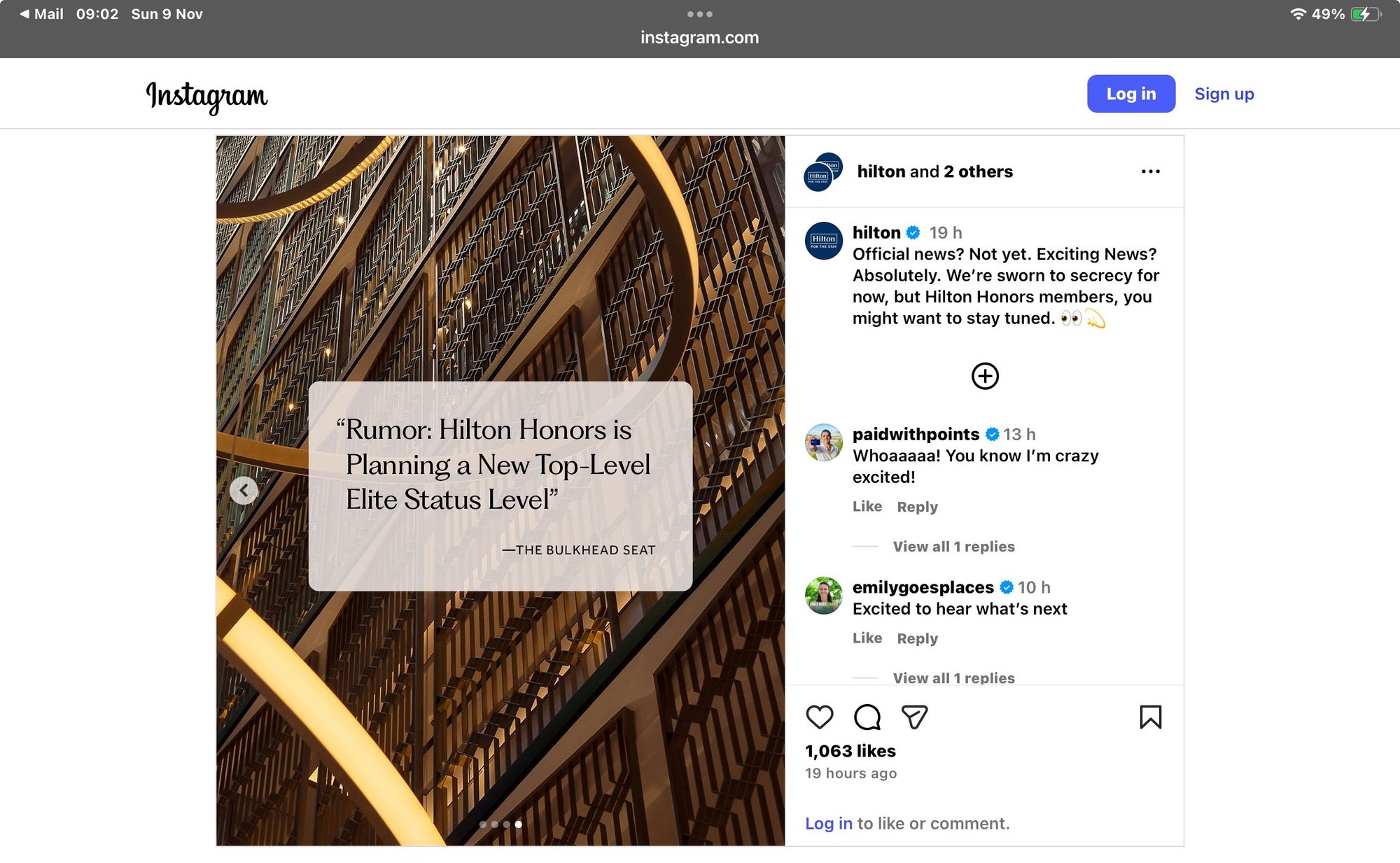Like the paidwithpoints comment

tap(867, 507)
